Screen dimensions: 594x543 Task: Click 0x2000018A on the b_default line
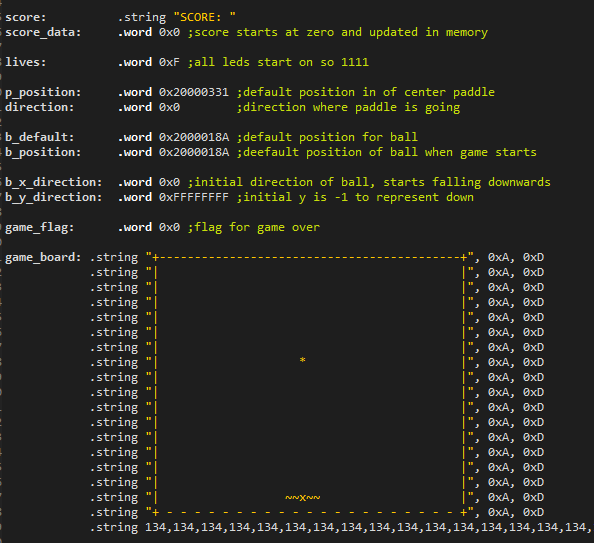pyautogui.click(x=194, y=138)
